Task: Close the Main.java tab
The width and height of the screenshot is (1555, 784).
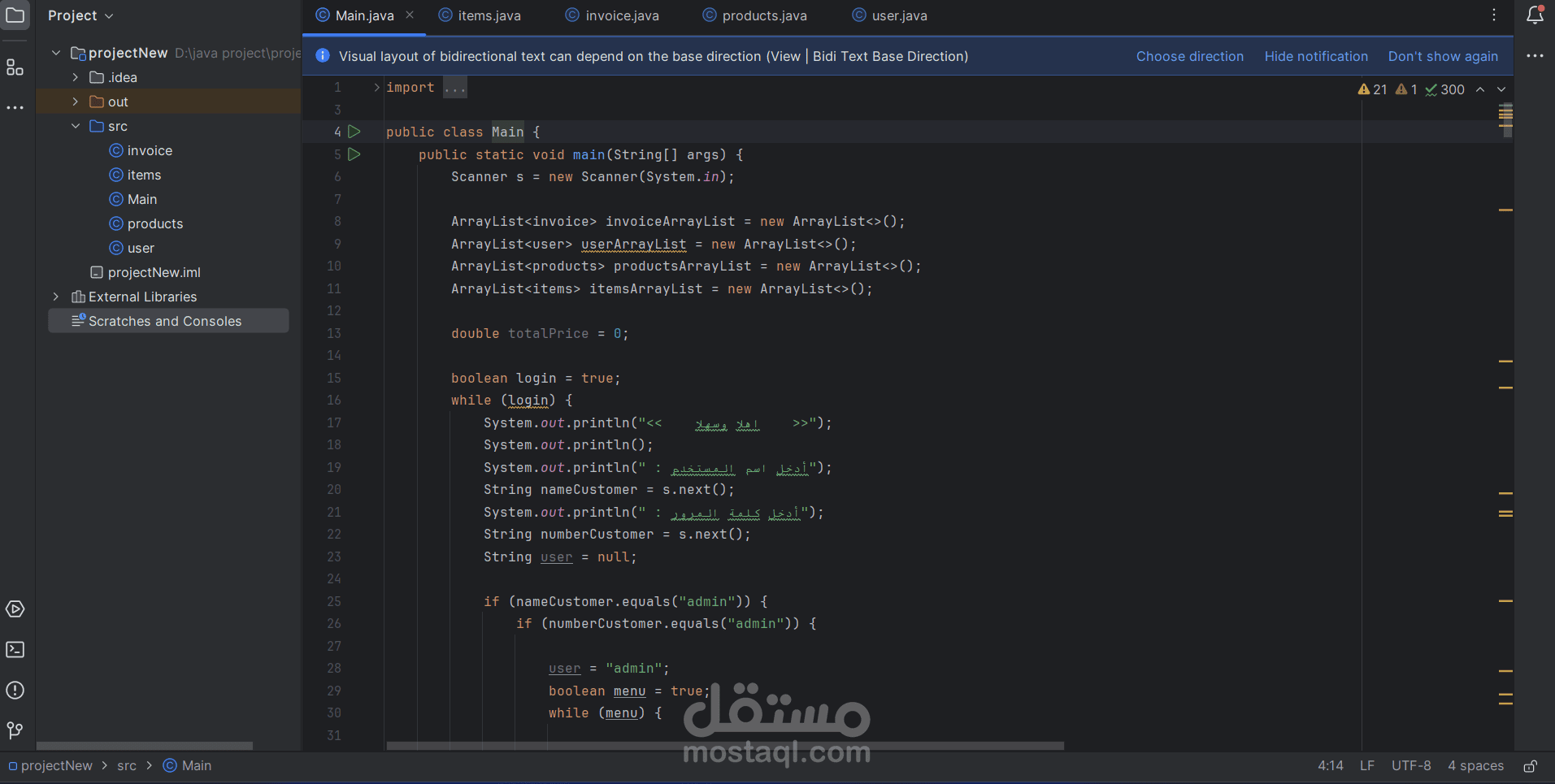Action: pos(410,15)
